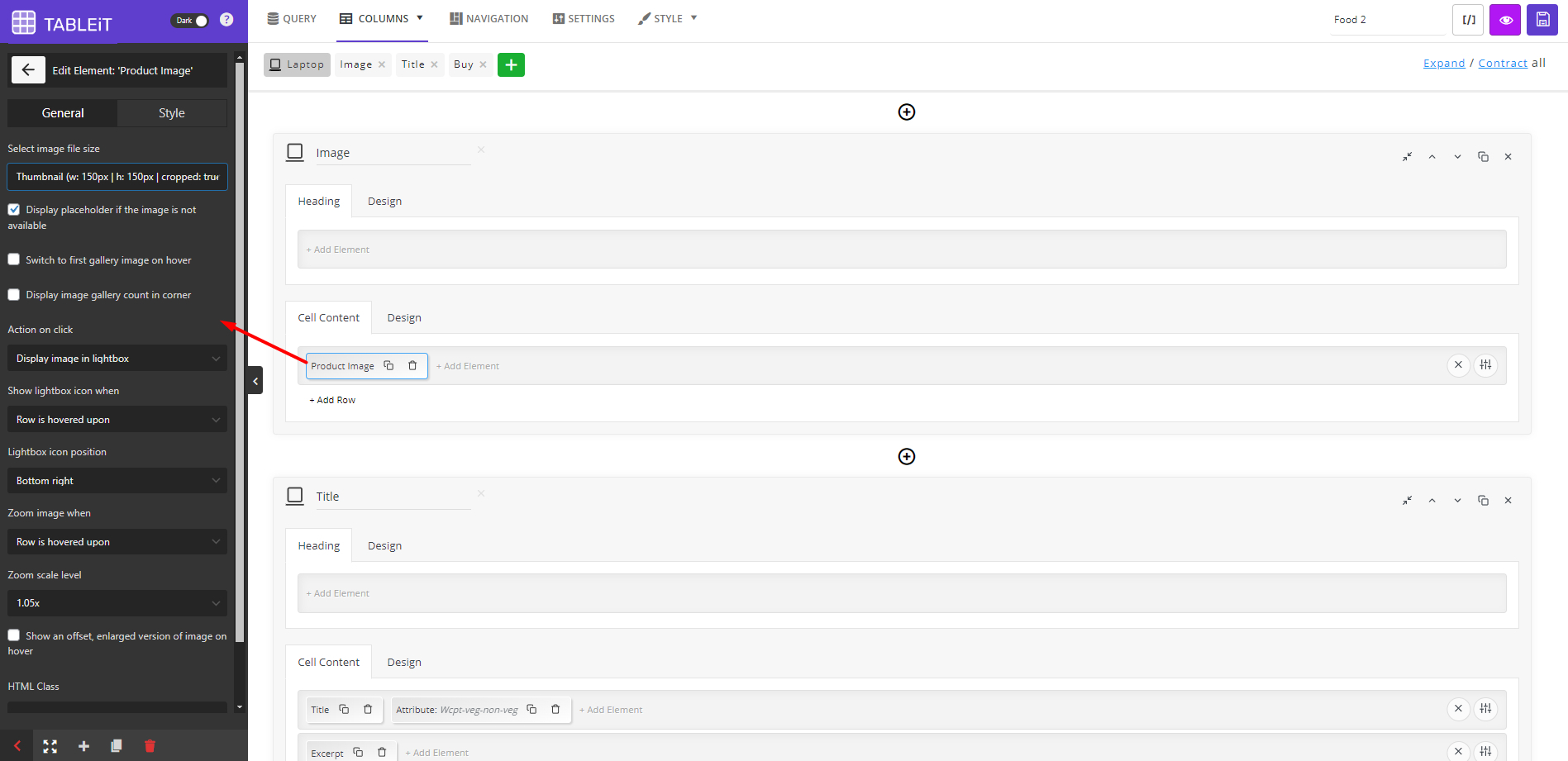Toggle the Dark mode switch
The height and width of the screenshot is (761, 1568).
(190, 21)
